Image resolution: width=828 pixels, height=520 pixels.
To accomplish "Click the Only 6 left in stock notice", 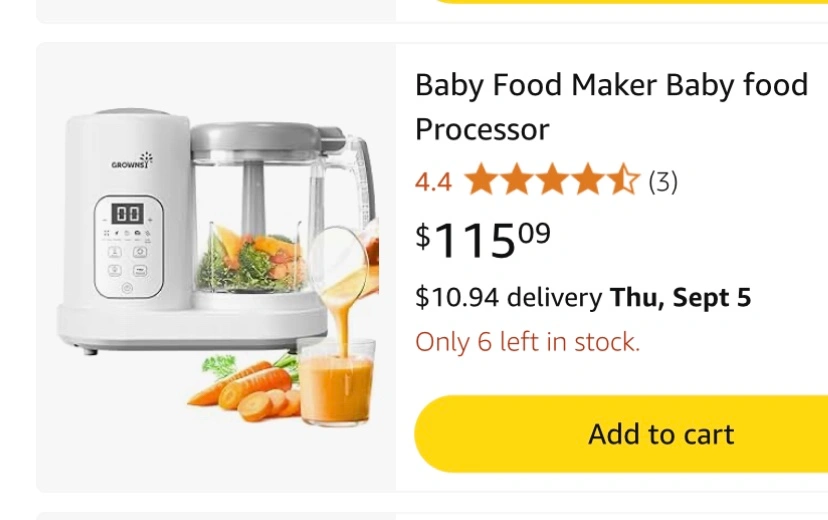I will 528,342.
